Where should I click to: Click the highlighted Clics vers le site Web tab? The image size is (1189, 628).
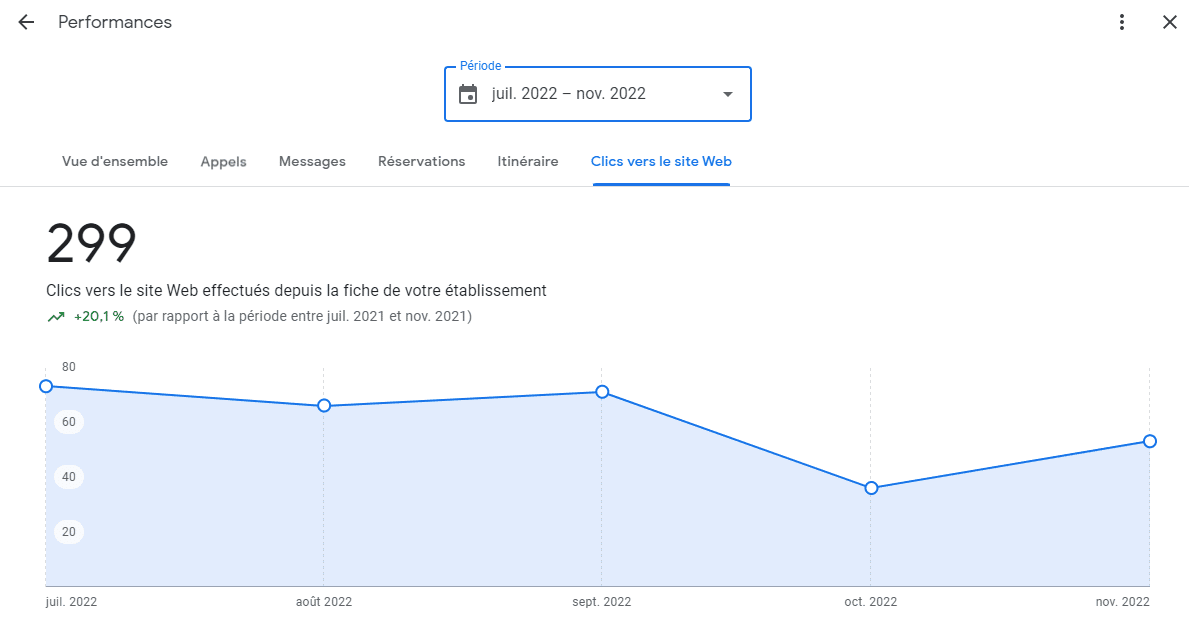click(x=660, y=161)
